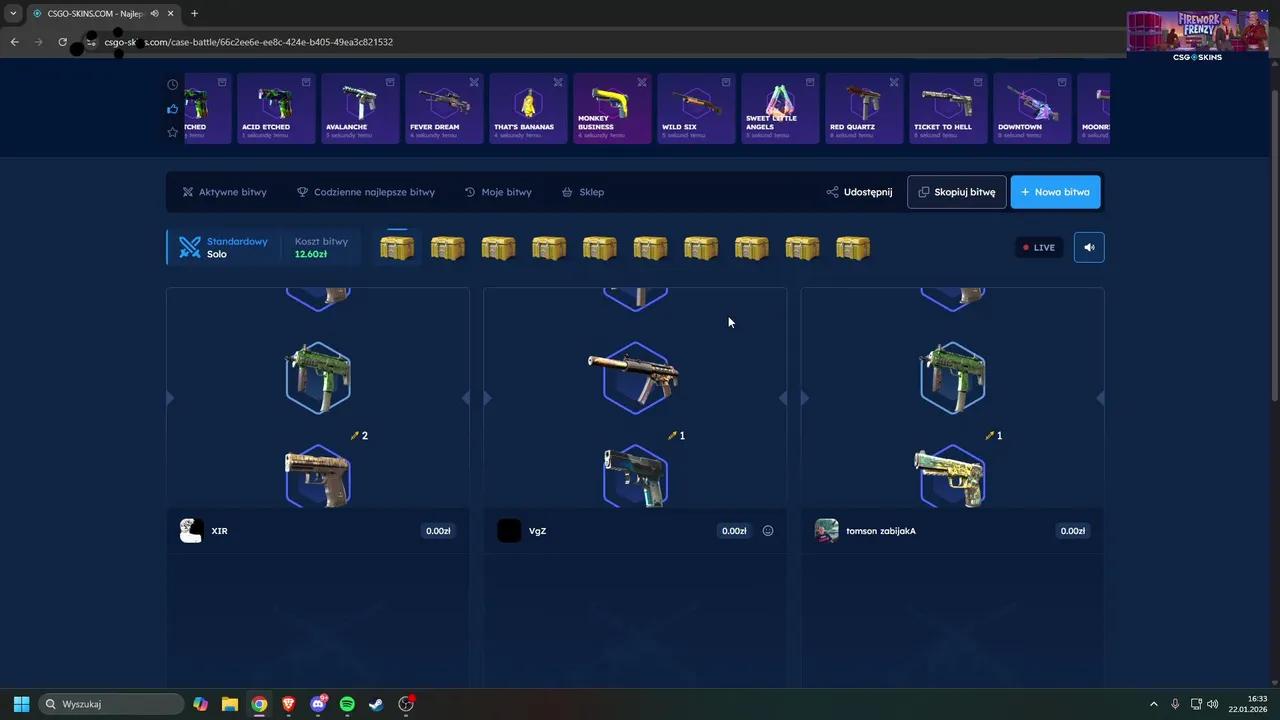Expand the hidden system tray icons chevron
Viewport: 1280px width, 720px height.
[1153, 704]
